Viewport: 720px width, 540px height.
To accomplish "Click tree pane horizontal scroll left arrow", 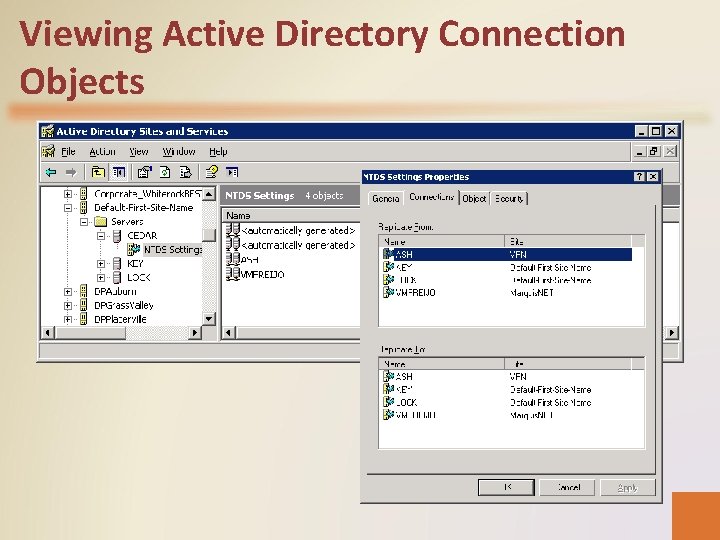I will tap(48, 332).
